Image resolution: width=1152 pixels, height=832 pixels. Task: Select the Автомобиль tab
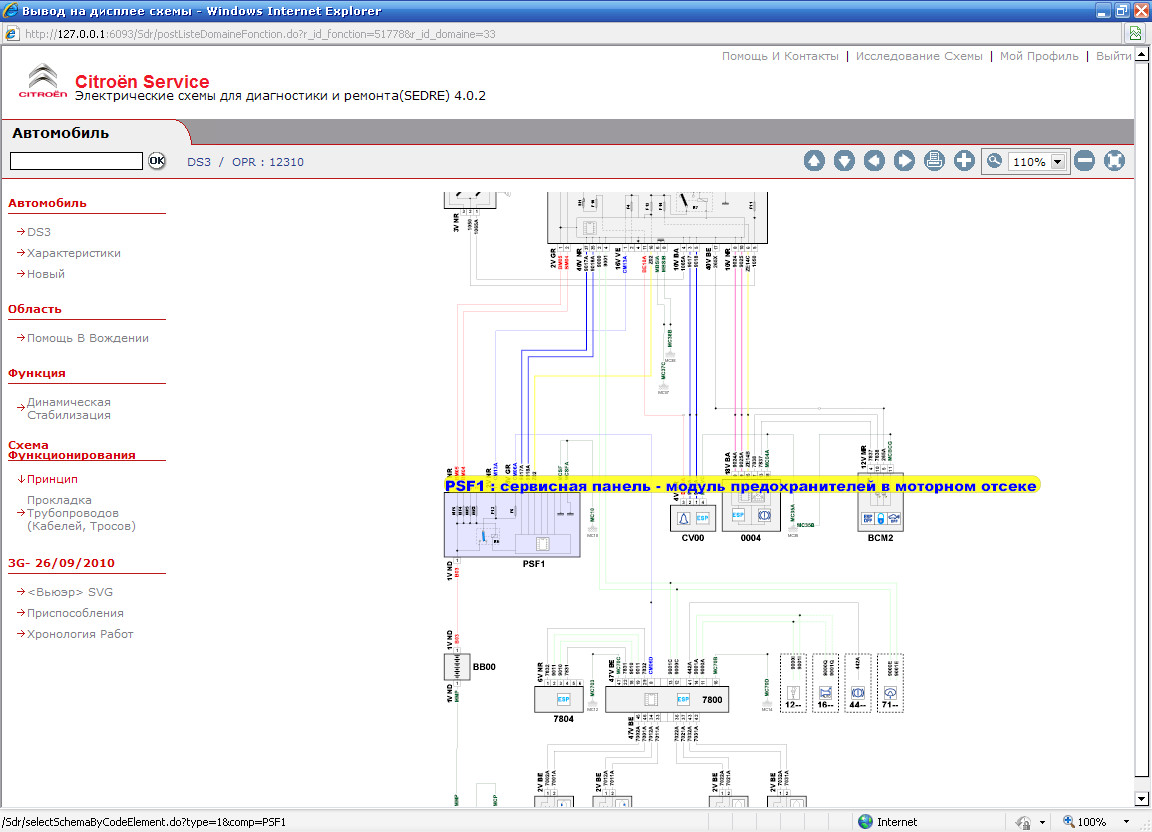[60, 133]
